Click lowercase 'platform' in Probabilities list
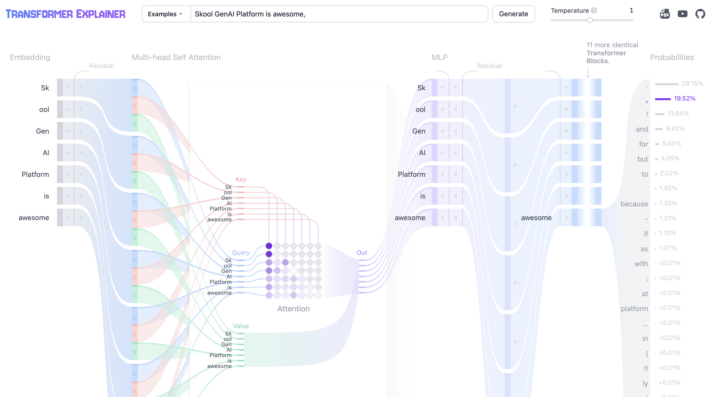Image resolution: width=720 pixels, height=397 pixels. point(634,308)
